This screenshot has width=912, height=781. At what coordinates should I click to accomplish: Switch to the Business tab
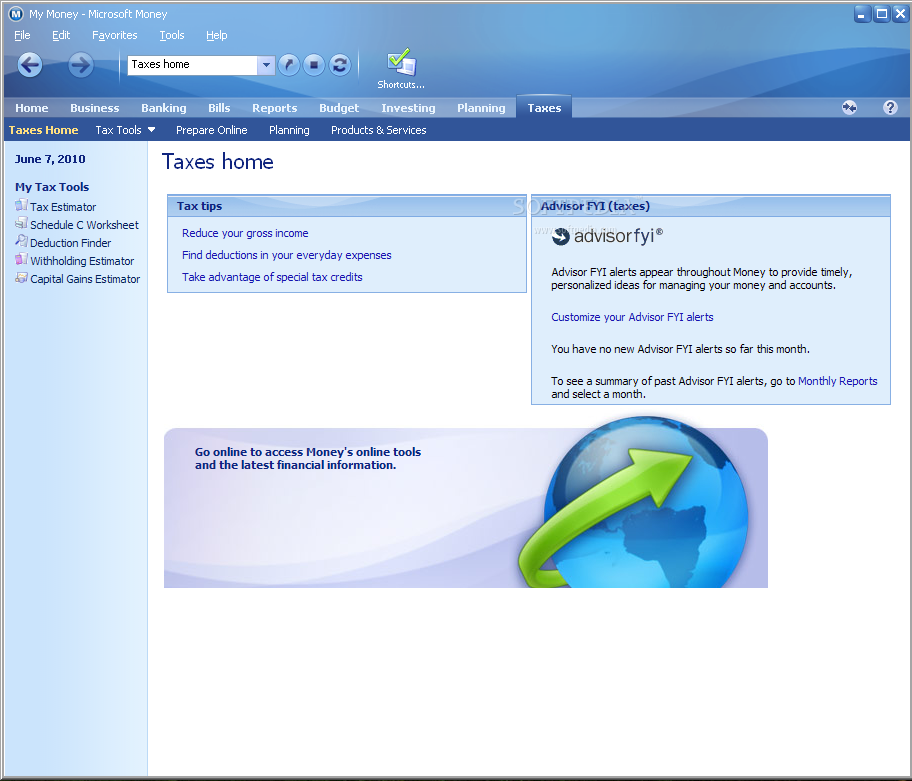point(94,108)
